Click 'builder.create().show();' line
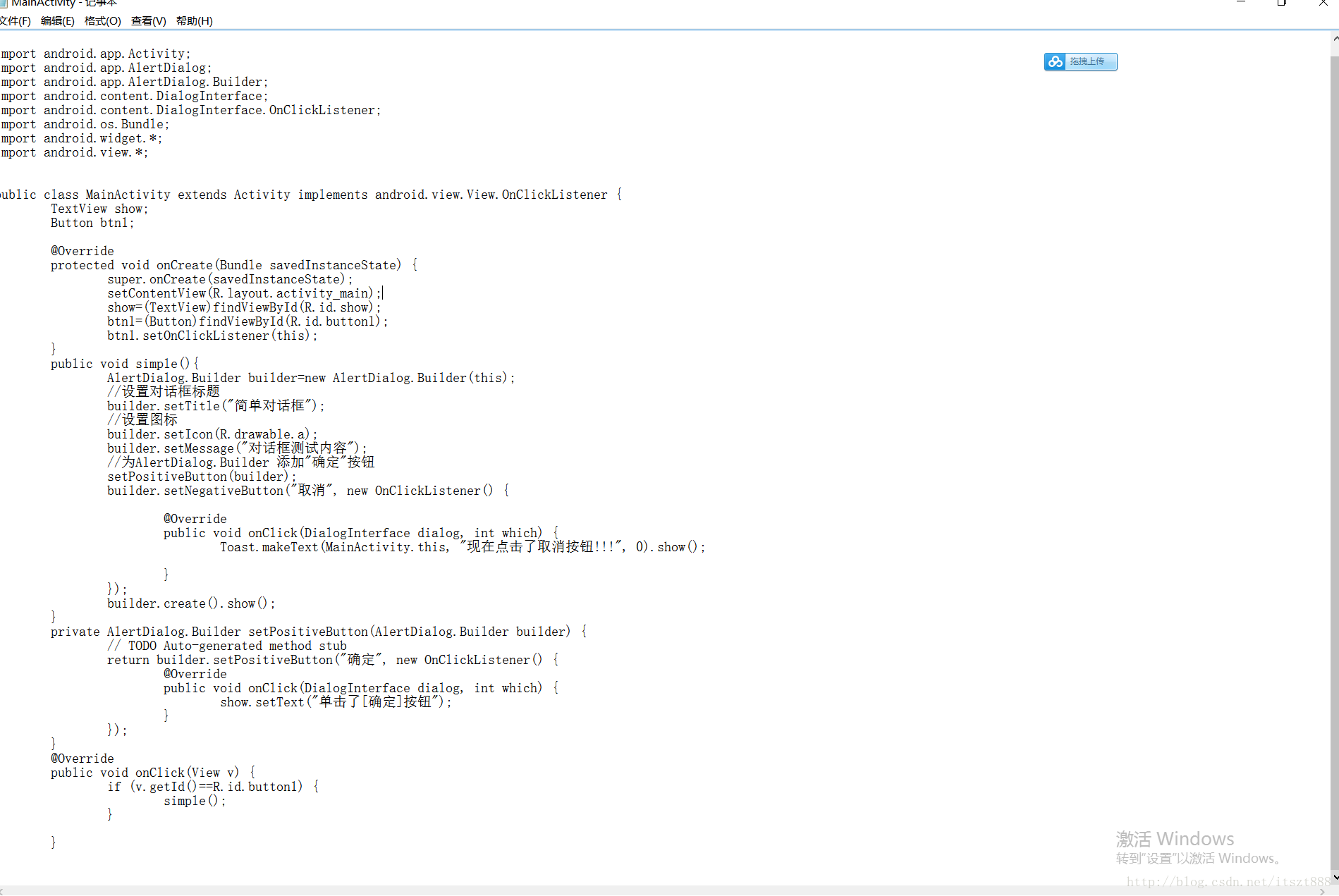1339x896 pixels. [x=191, y=603]
